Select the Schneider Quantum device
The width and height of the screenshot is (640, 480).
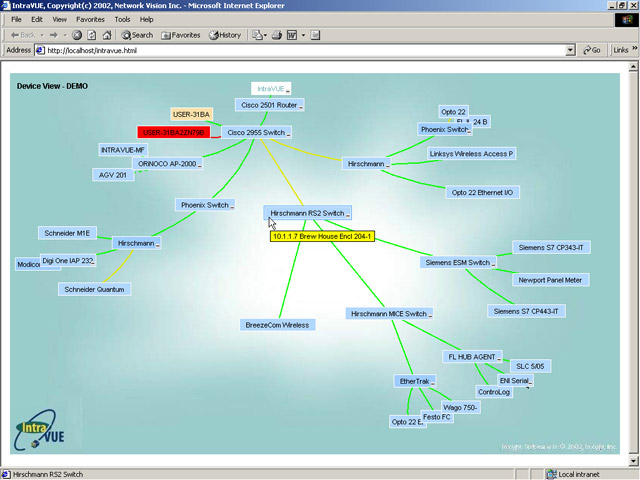click(x=94, y=289)
